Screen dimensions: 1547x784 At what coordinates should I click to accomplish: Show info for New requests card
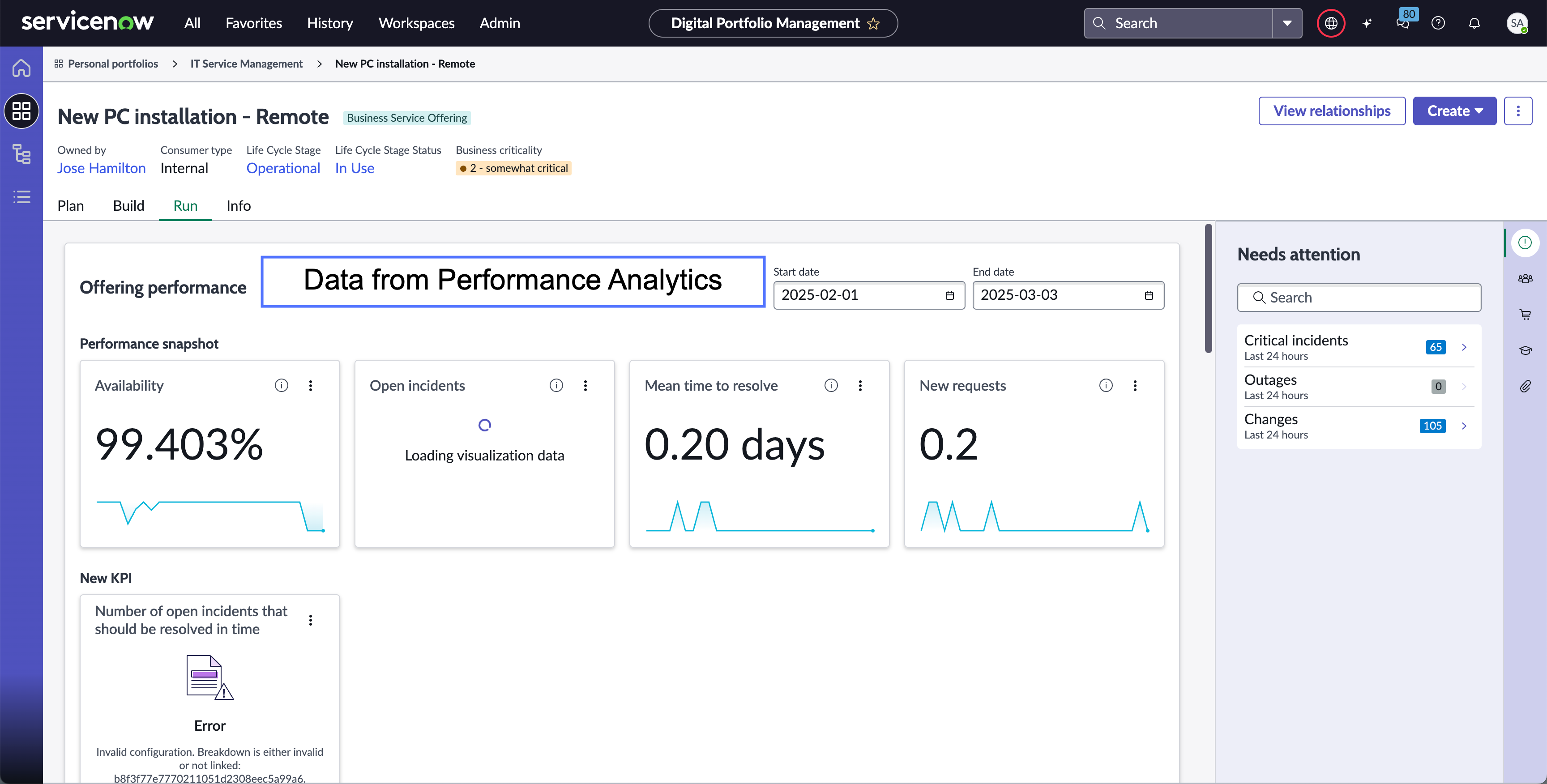click(x=1106, y=385)
